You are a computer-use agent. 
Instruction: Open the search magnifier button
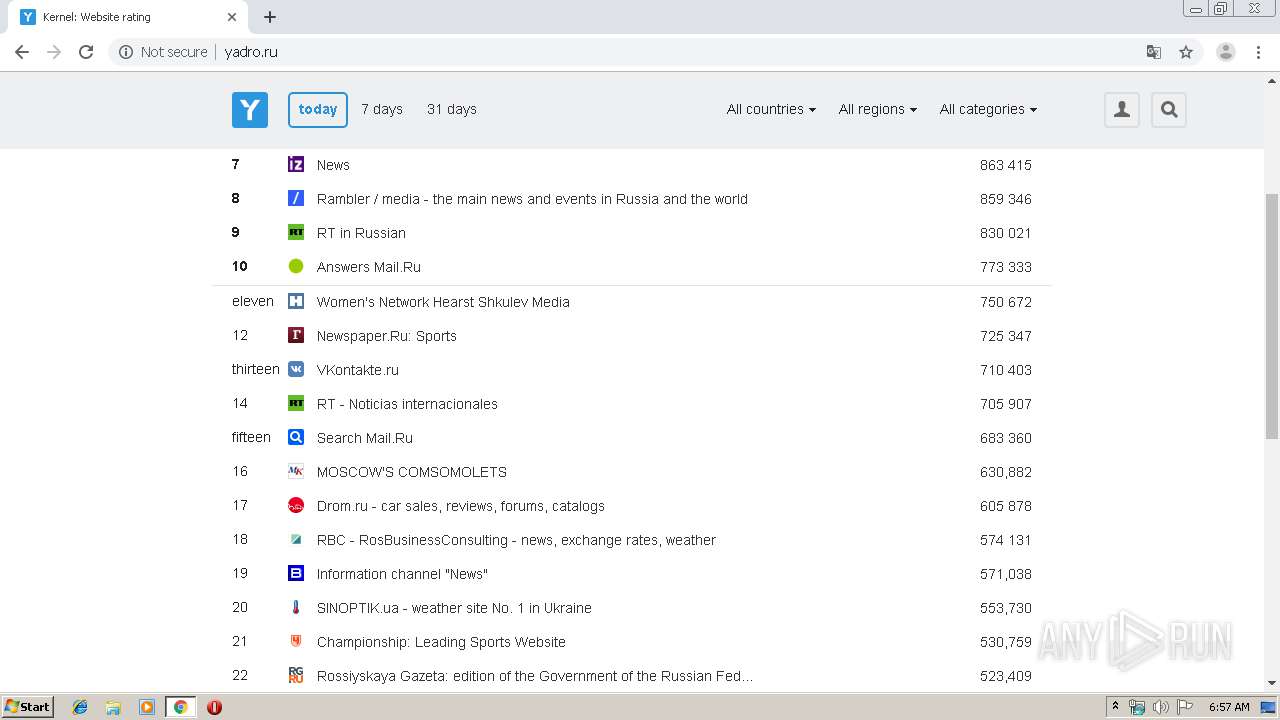1169,110
